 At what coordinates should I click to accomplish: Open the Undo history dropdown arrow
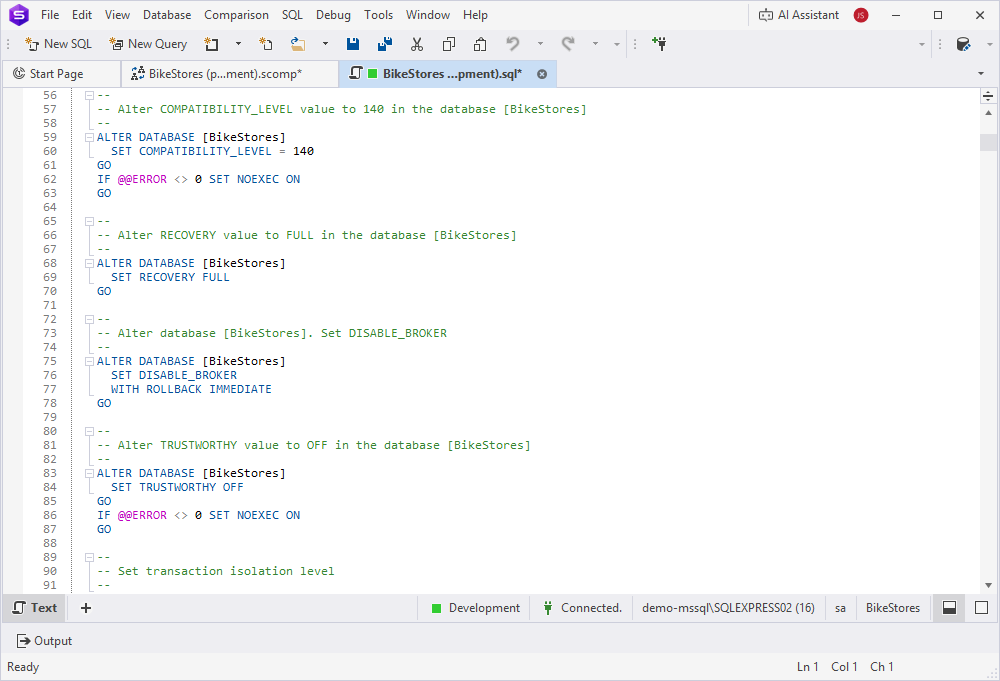539,44
